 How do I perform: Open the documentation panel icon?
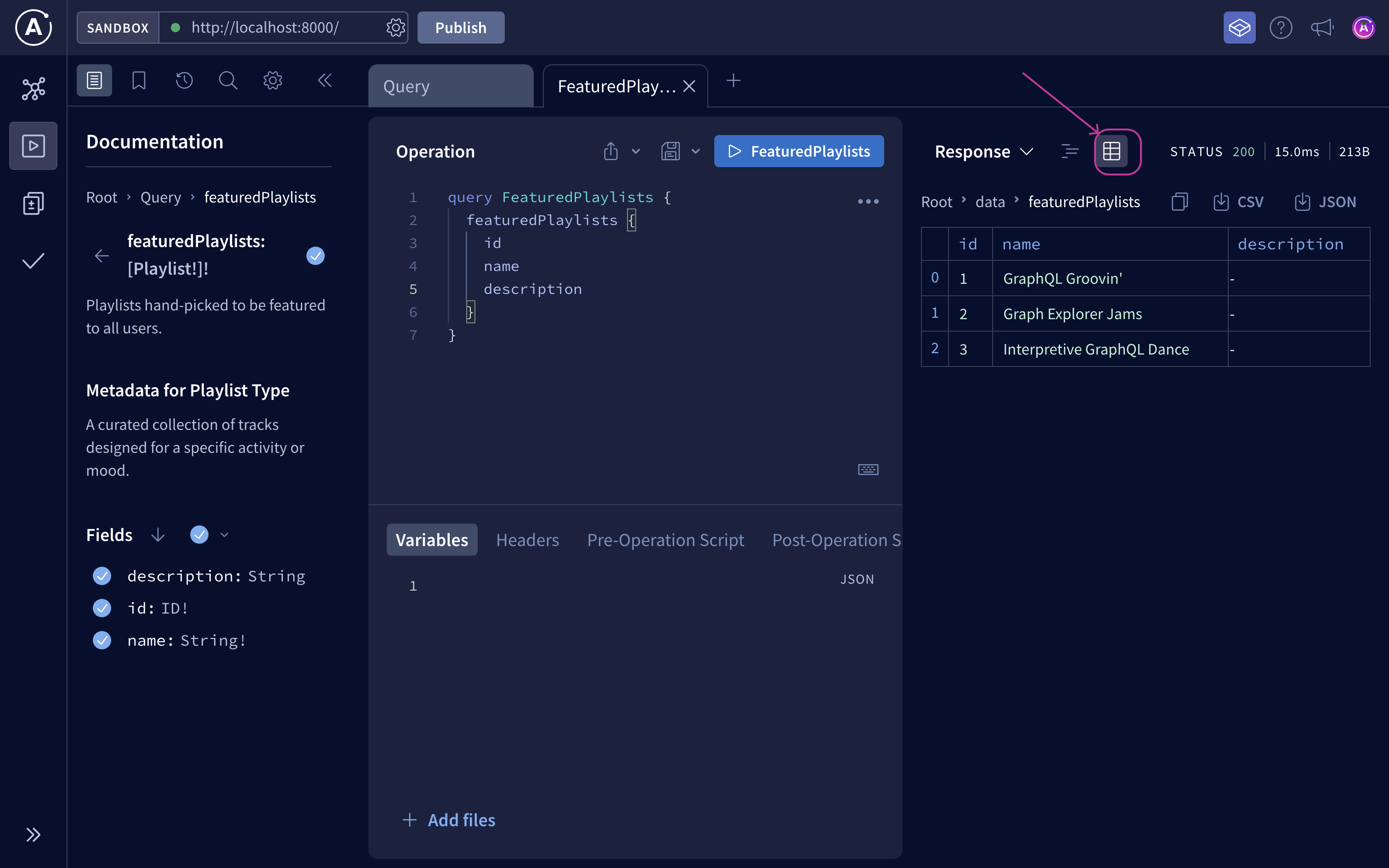coord(94,80)
